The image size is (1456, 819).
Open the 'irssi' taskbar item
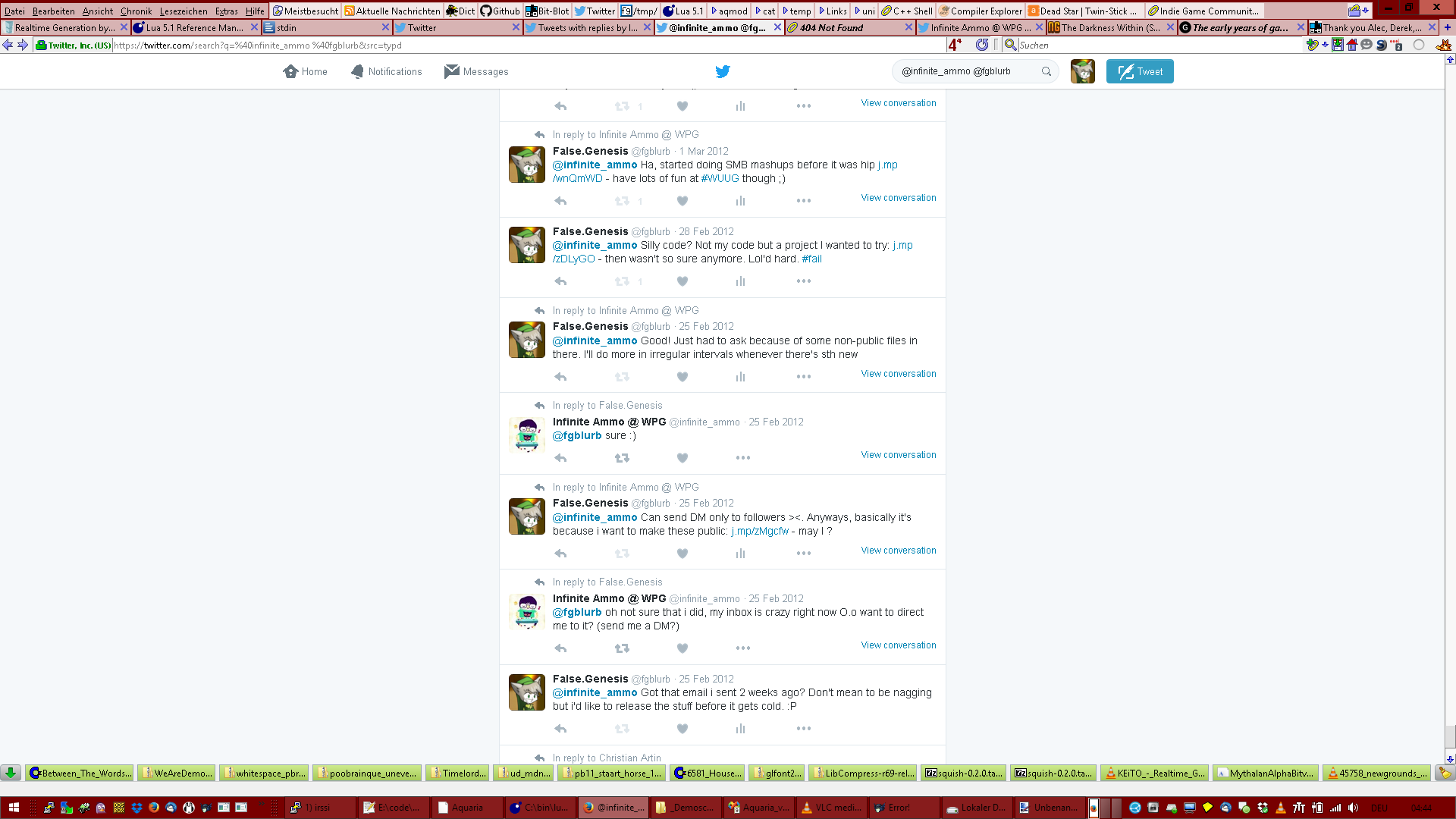tap(318, 808)
